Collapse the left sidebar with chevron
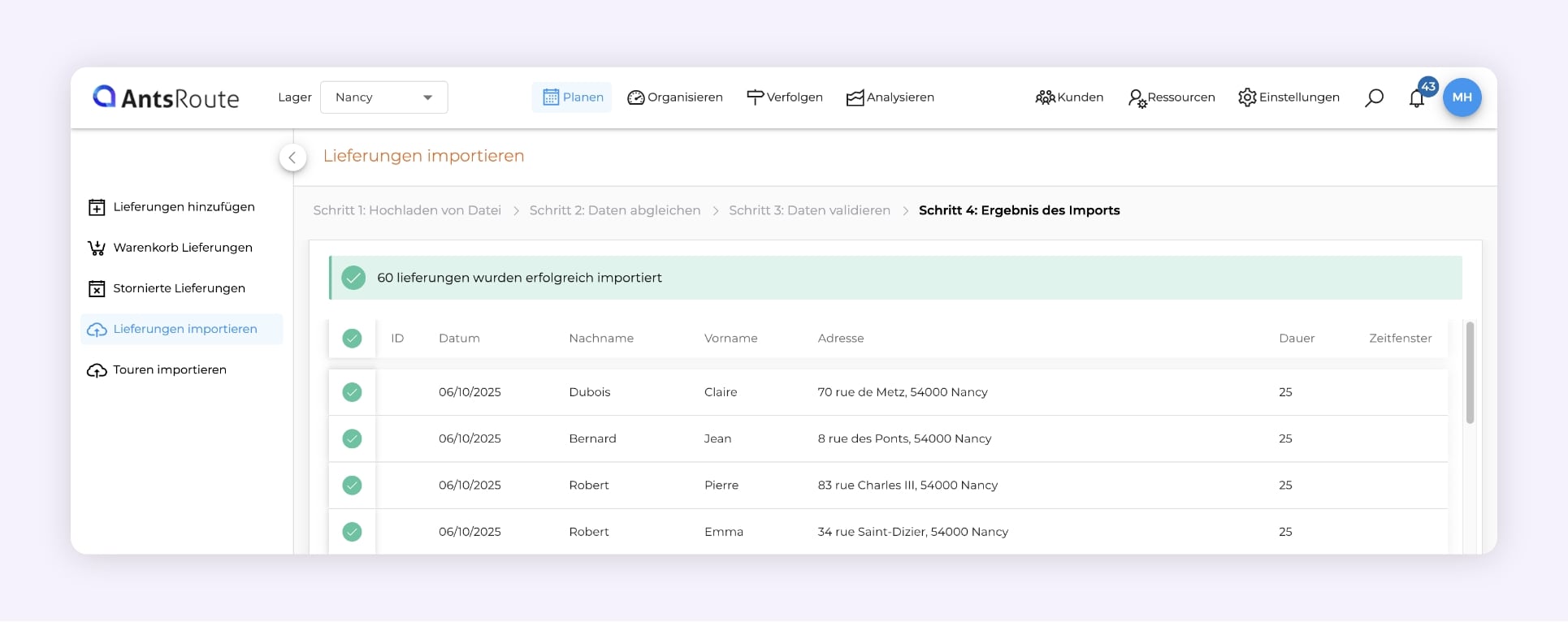Viewport: 1568px width, 622px height. click(x=292, y=158)
